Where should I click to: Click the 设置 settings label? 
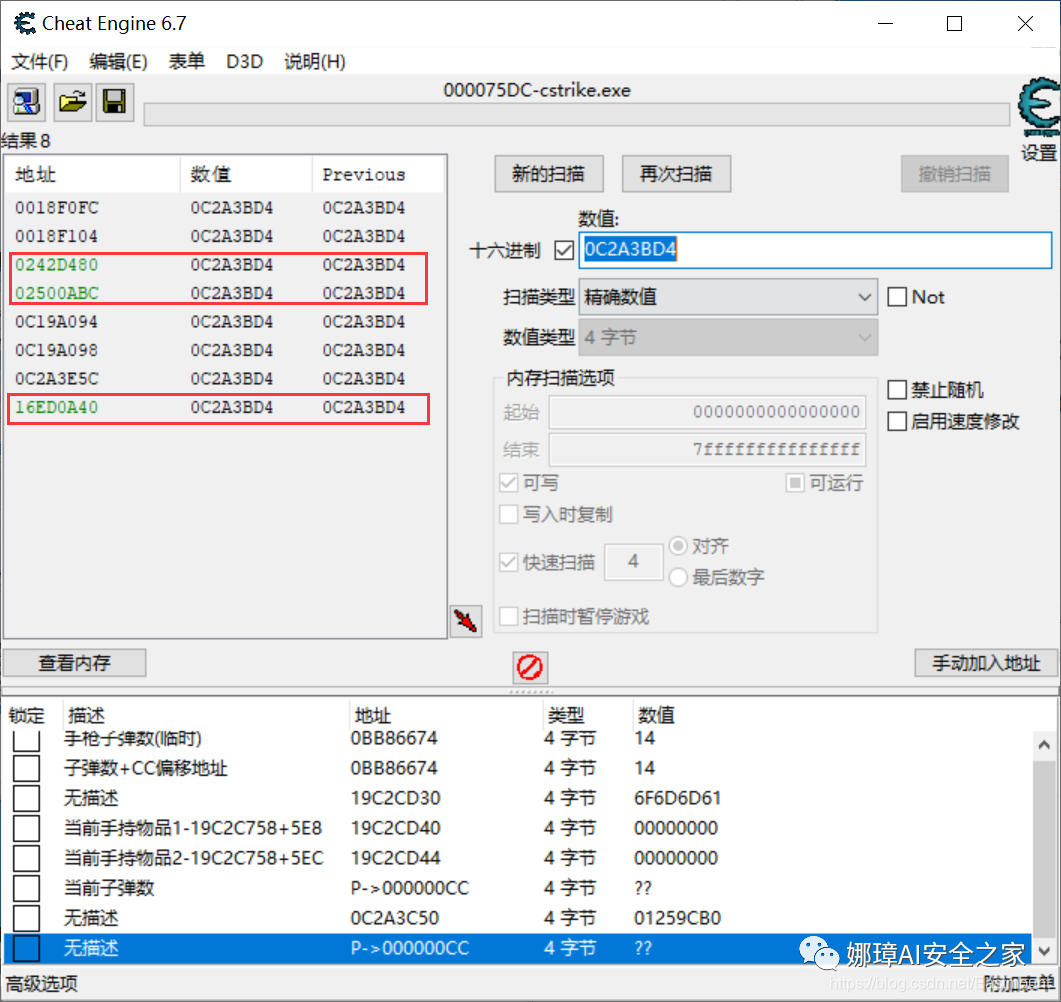click(x=1039, y=153)
